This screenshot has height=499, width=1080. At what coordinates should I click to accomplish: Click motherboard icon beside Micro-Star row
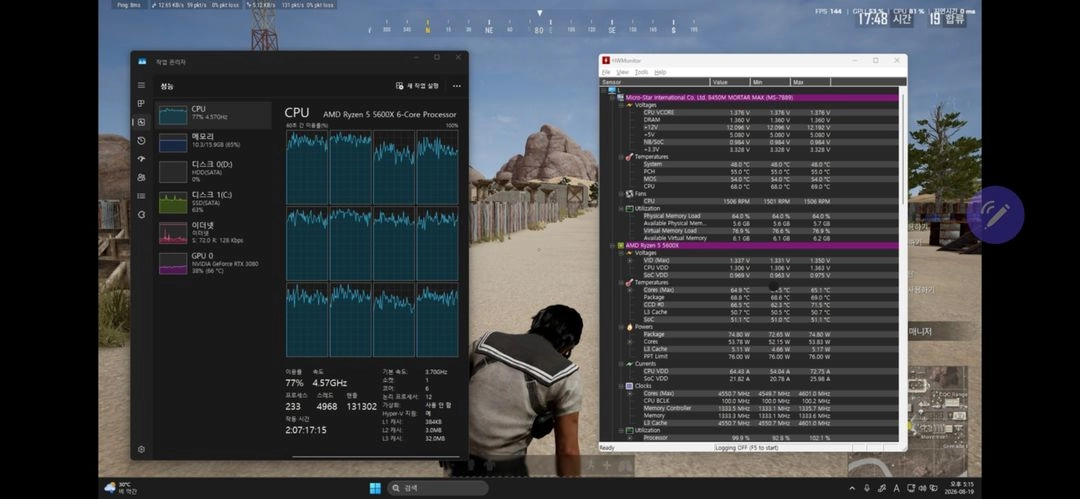(620, 98)
